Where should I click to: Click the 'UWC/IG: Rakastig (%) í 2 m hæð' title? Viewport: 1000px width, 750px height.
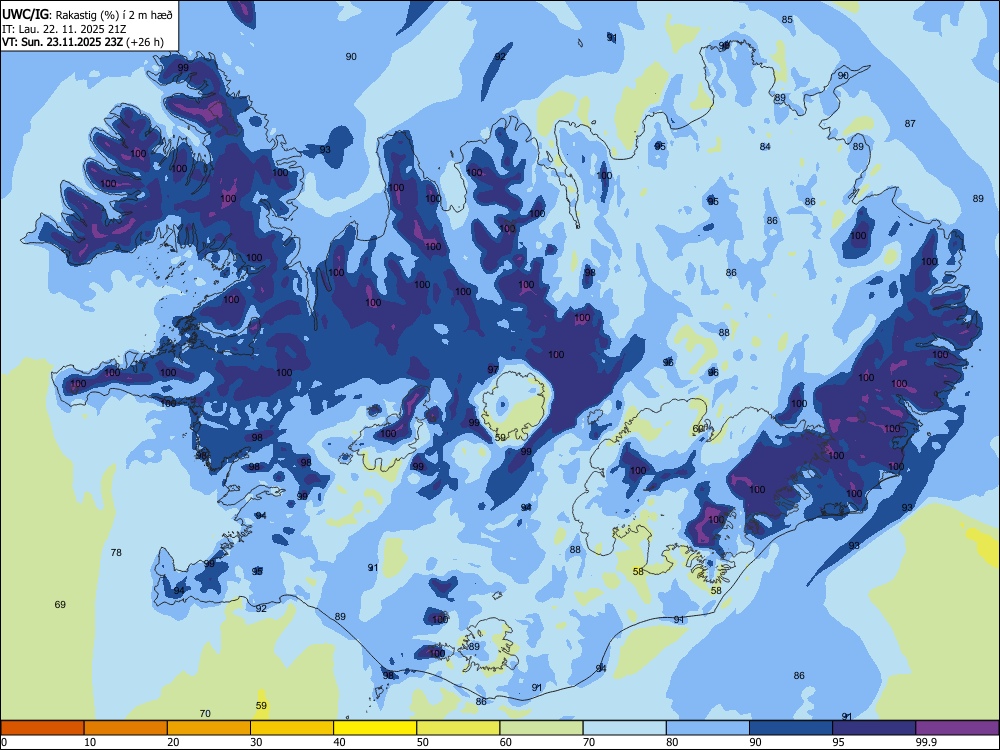coord(87,13)
